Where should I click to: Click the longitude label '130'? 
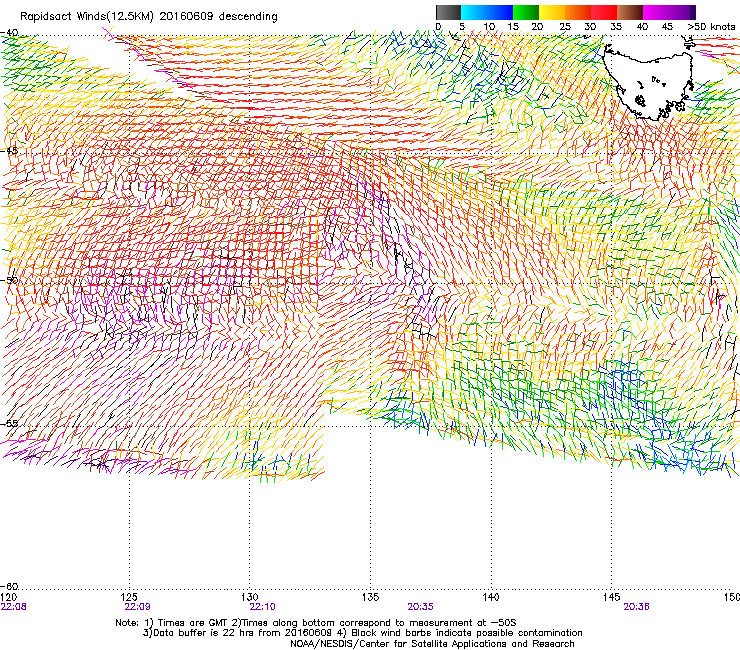click(250, 597)
